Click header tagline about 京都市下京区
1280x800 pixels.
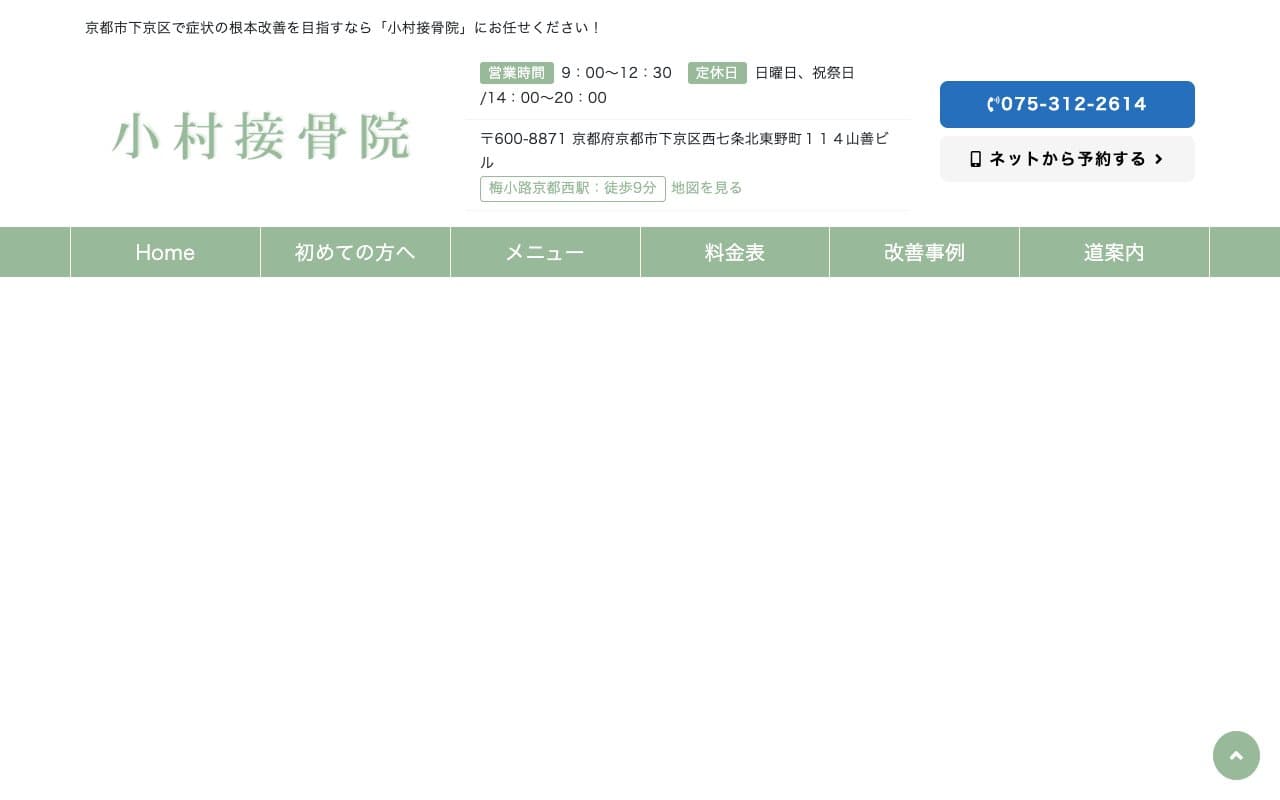coord(343,28)
